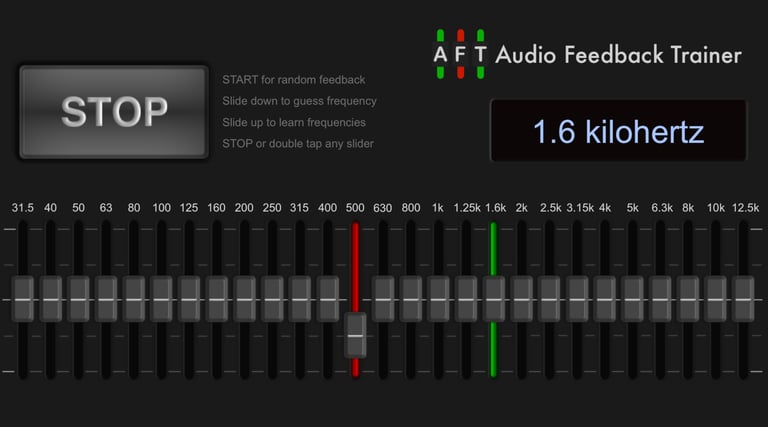This screenshot has height=427, width=768.
Task: Click the 1.6 kilohertz frequency display
Action: pos(619,130)
